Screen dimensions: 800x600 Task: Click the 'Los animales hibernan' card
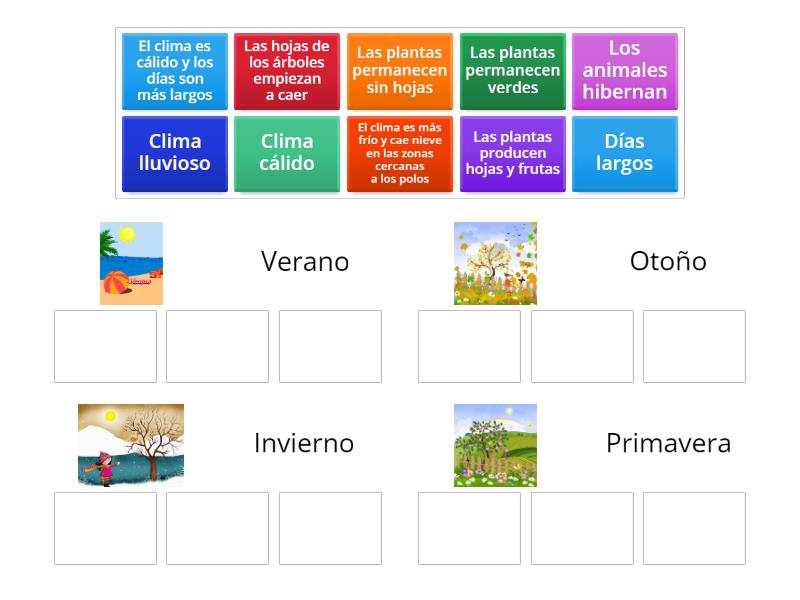coord(625,72)
